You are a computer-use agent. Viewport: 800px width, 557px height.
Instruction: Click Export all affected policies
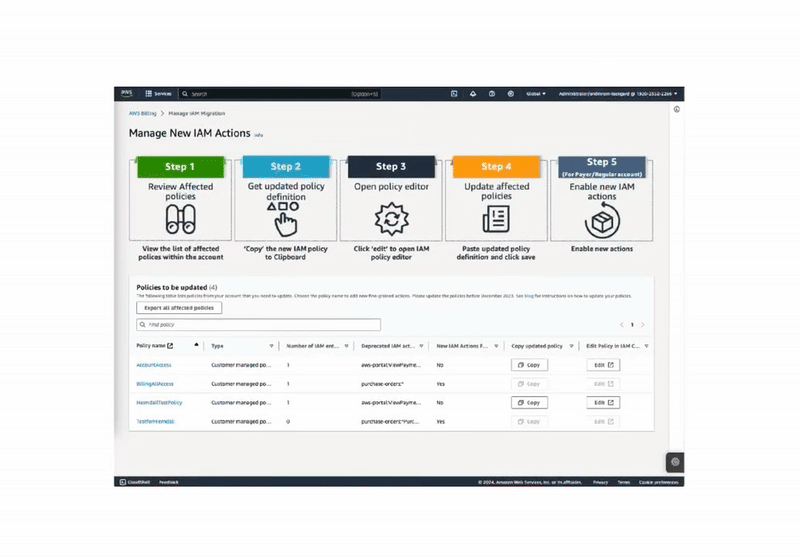[179, 308]
